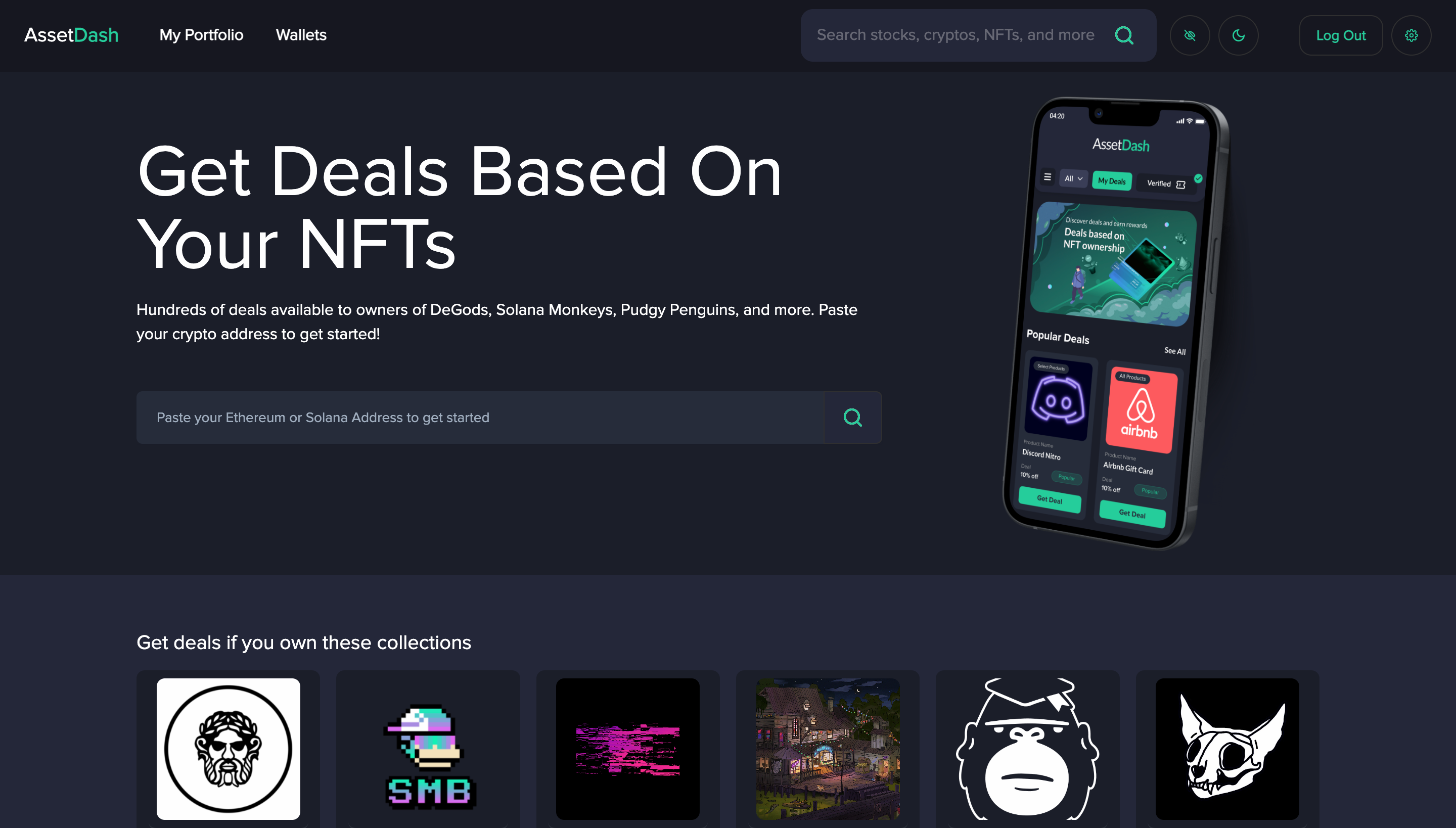Open Wallets tab
The width and height of the screenshot is (1456, 828).
[301, 35]
